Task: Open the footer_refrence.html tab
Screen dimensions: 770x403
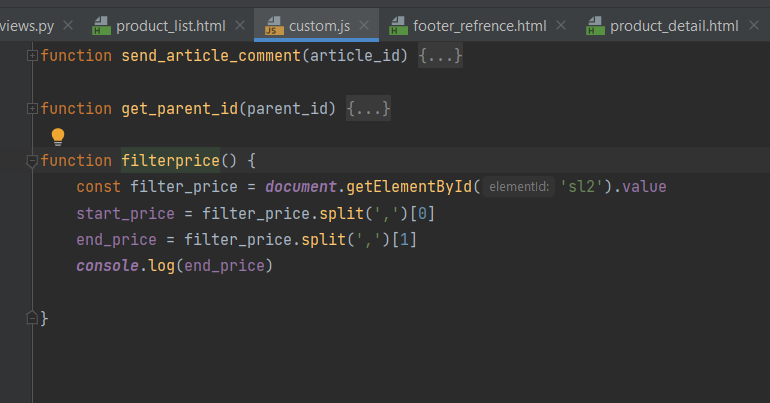Action: click(476, 25)
